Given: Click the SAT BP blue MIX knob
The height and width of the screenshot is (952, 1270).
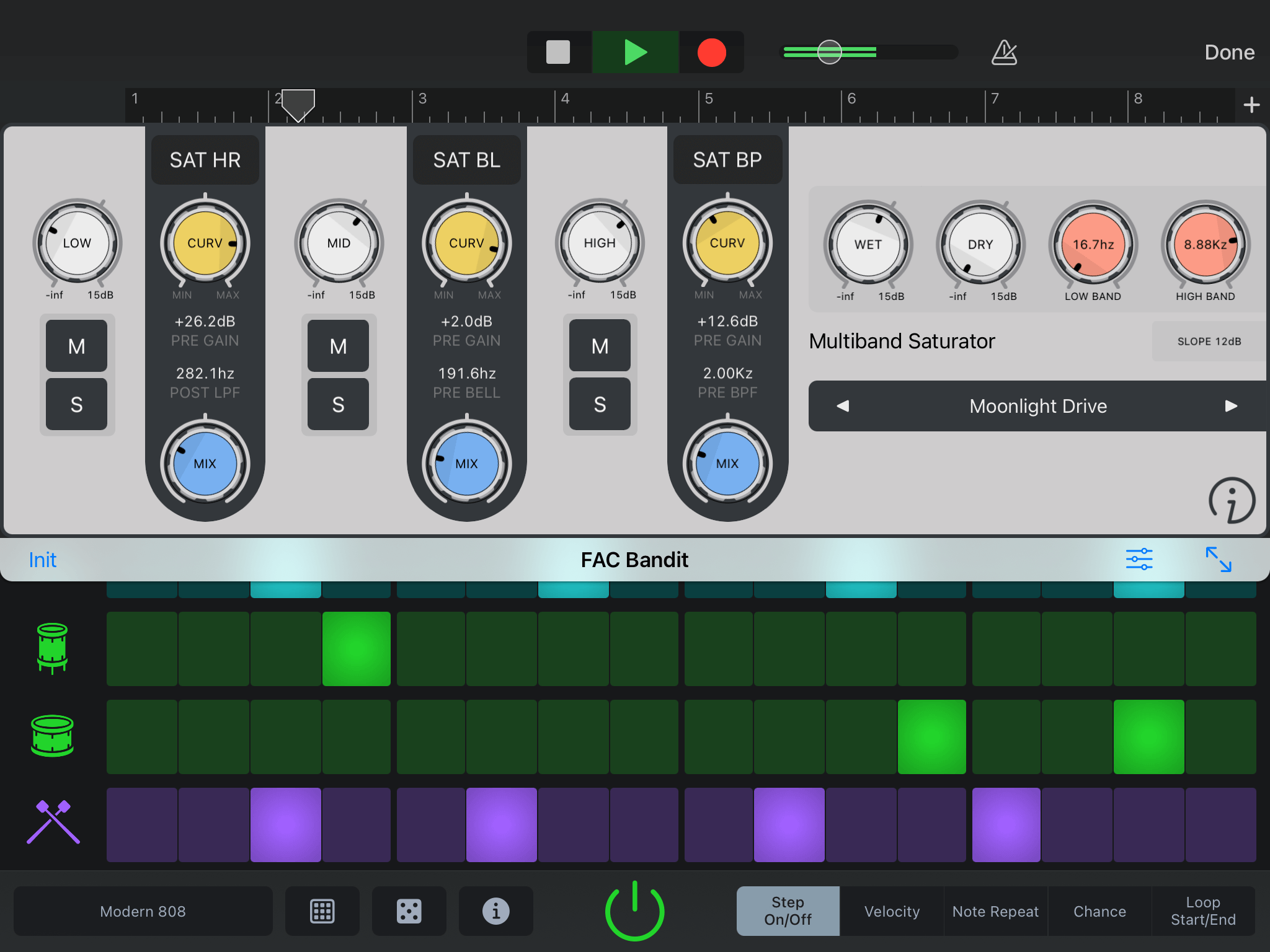Looking at the screenshot, I should pos(727,463).
